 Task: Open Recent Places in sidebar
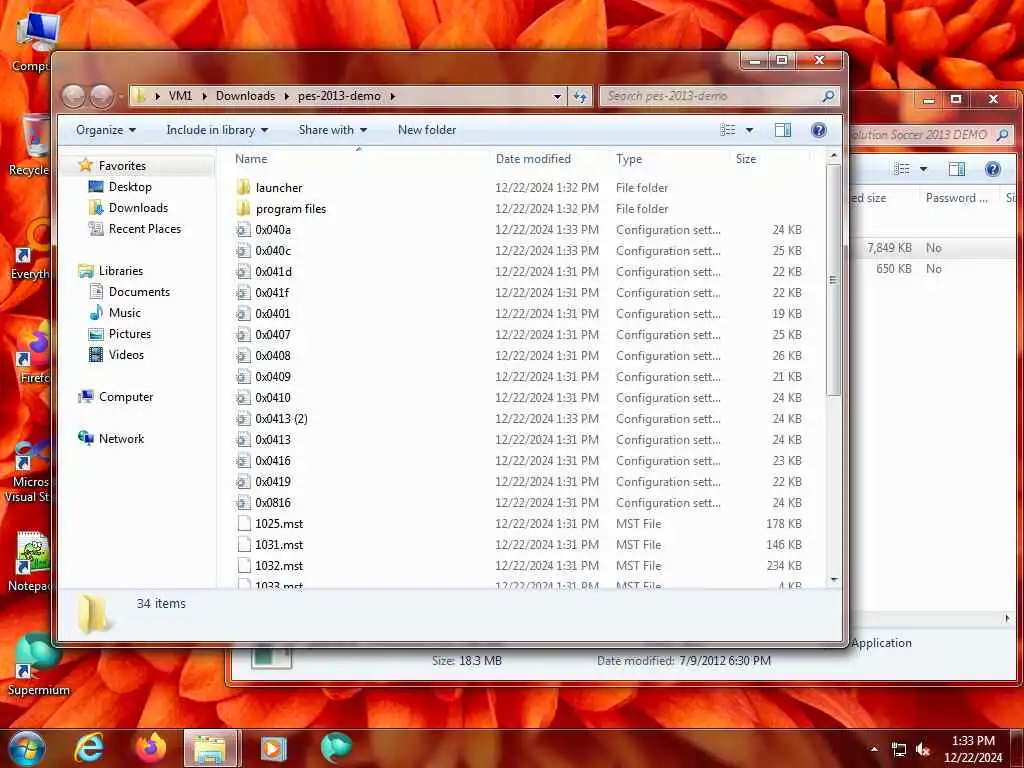pos(144,229)
